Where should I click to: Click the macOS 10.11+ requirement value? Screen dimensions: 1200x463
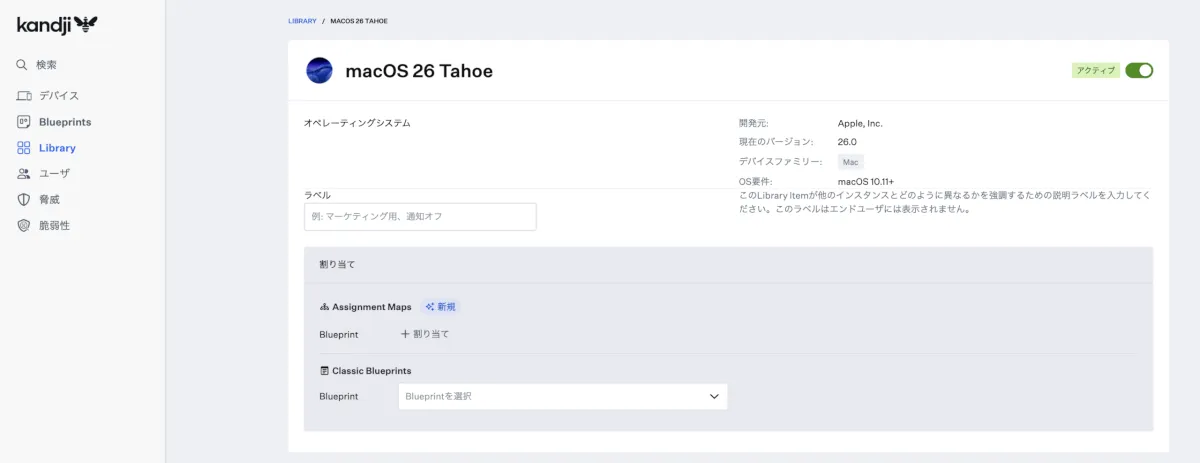click(x=866, y=181)
